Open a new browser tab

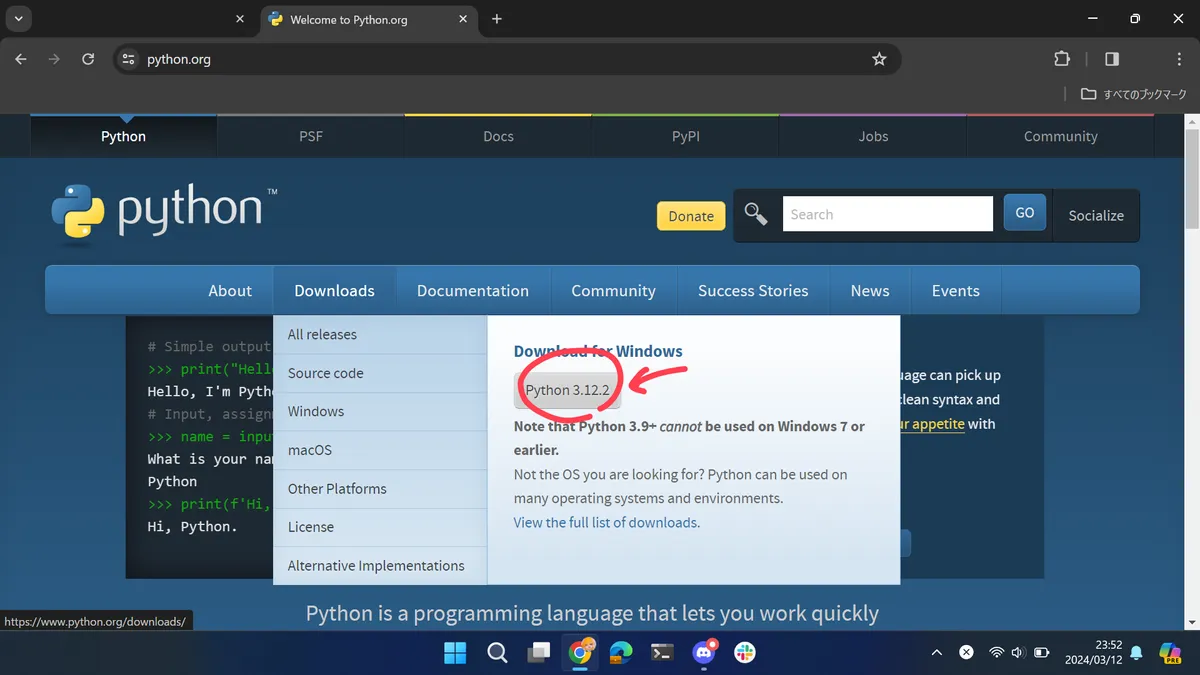[497, 19]
